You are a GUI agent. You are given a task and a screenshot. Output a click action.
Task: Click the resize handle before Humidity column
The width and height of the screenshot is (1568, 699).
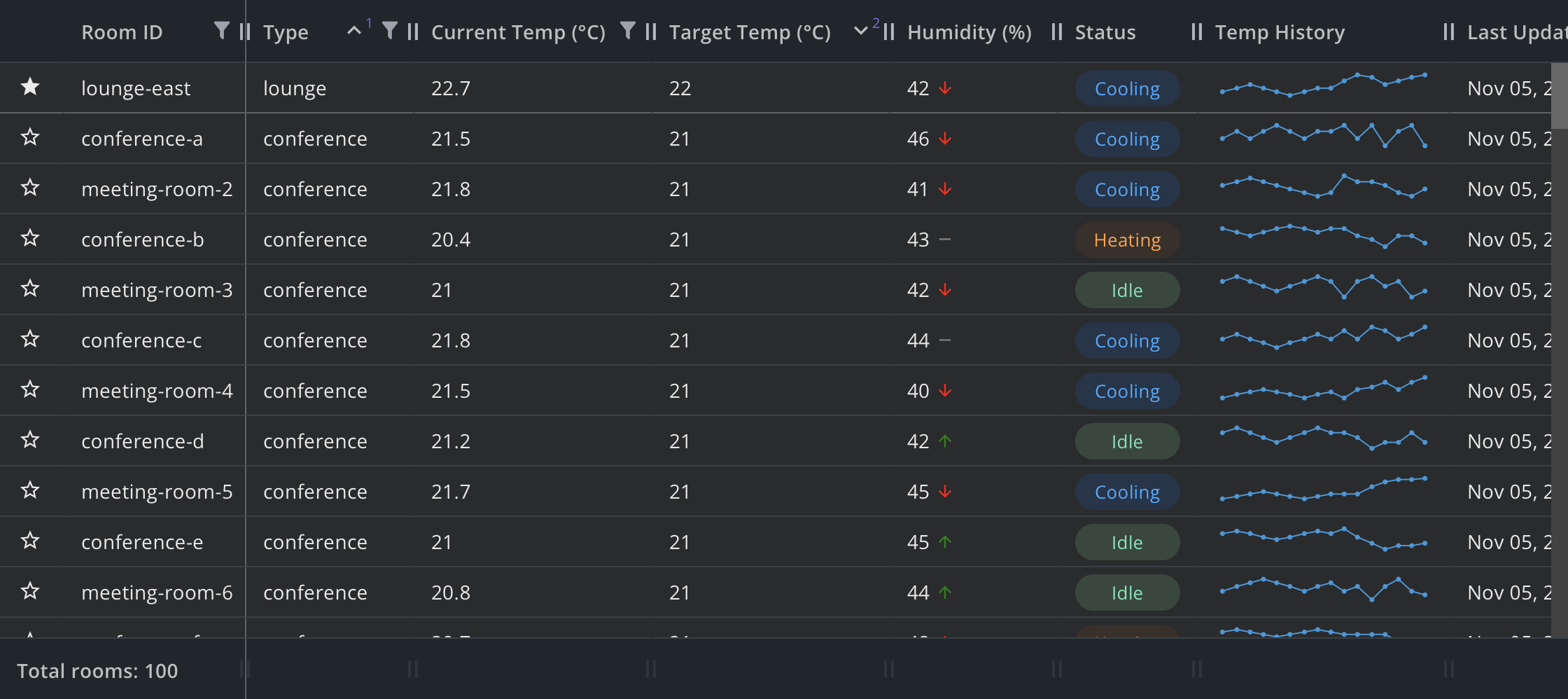889,32
